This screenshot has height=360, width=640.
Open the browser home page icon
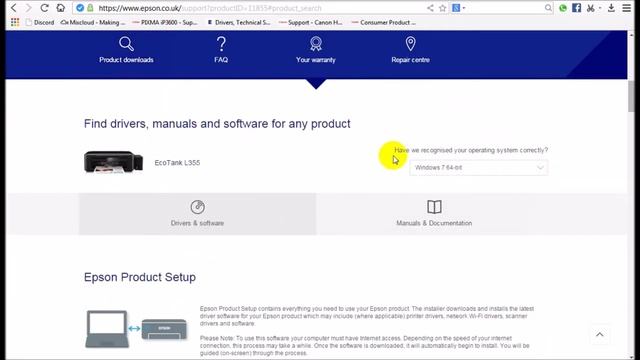click(60, 8)
